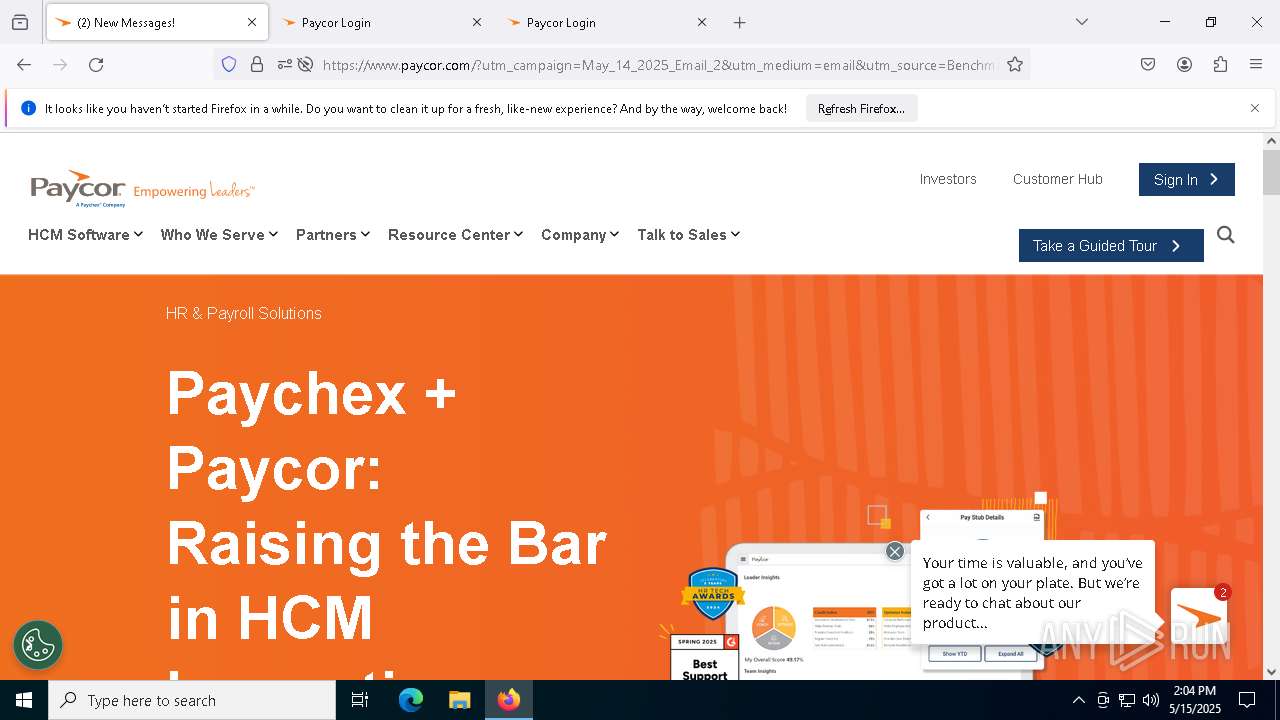Image resolution: width=1280 pixels, height=720 pixels.
Task: Open the network tray icon
Action: (x=1127, y=700)
